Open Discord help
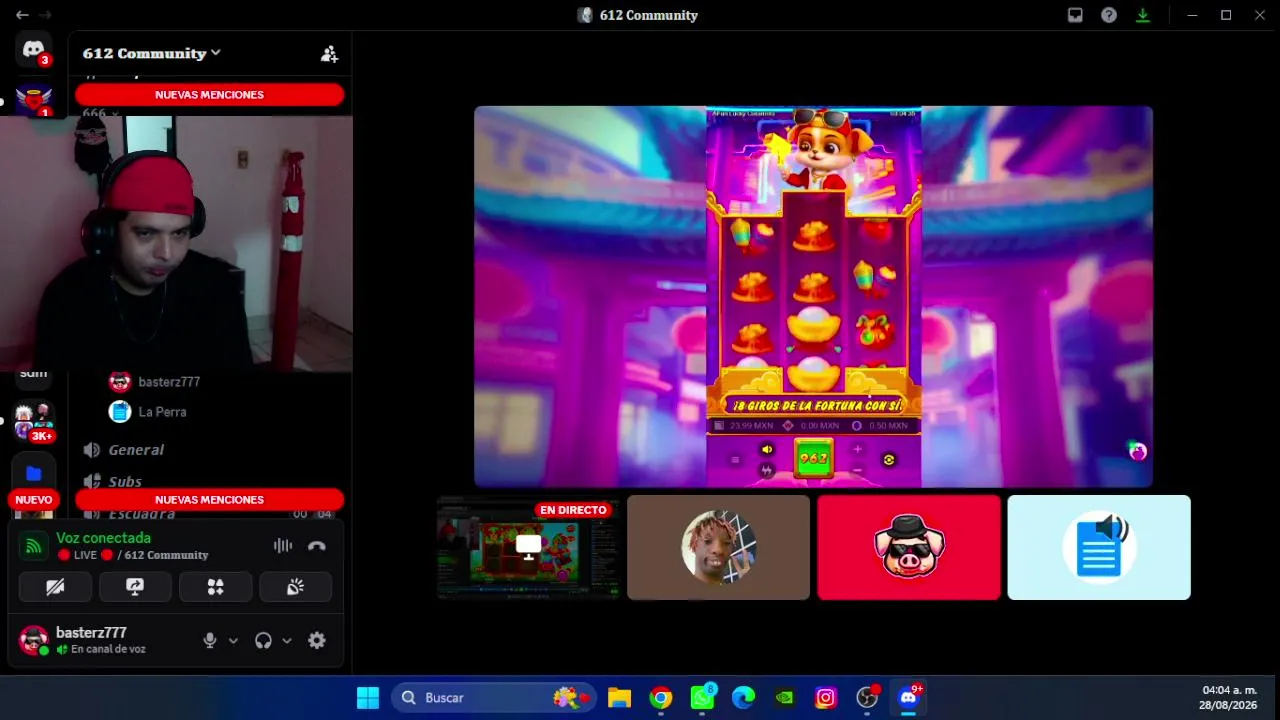1280x720 pixels. coord(1109,15)
